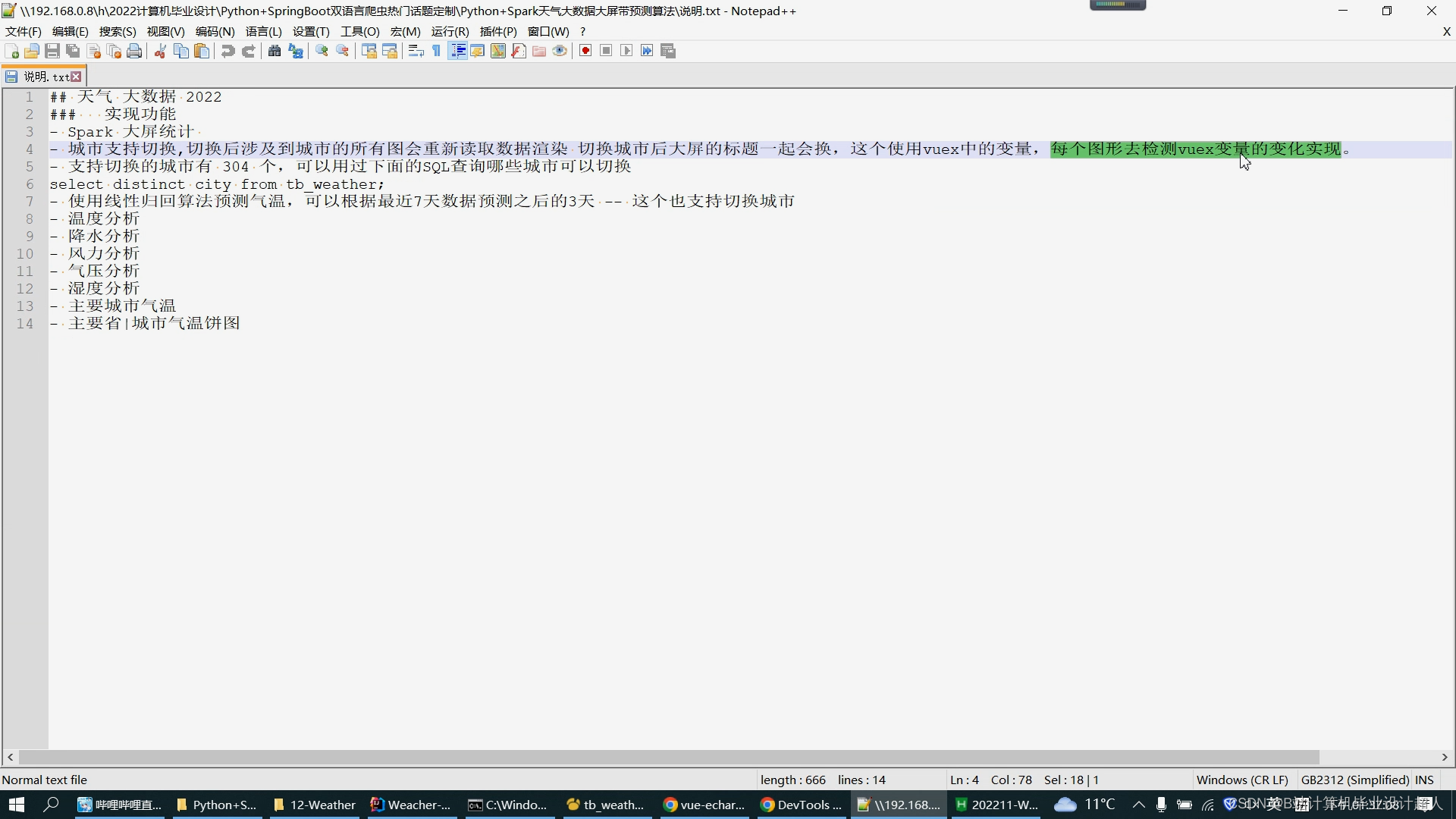The height and width of the screenshot is (819, 1456).
Task: Open Find with the binoculars icon
Action: coord(275,51)
